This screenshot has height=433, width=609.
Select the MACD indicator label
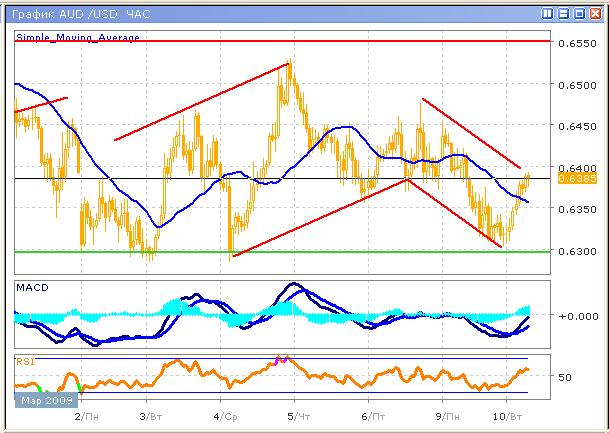coord(33,288)
